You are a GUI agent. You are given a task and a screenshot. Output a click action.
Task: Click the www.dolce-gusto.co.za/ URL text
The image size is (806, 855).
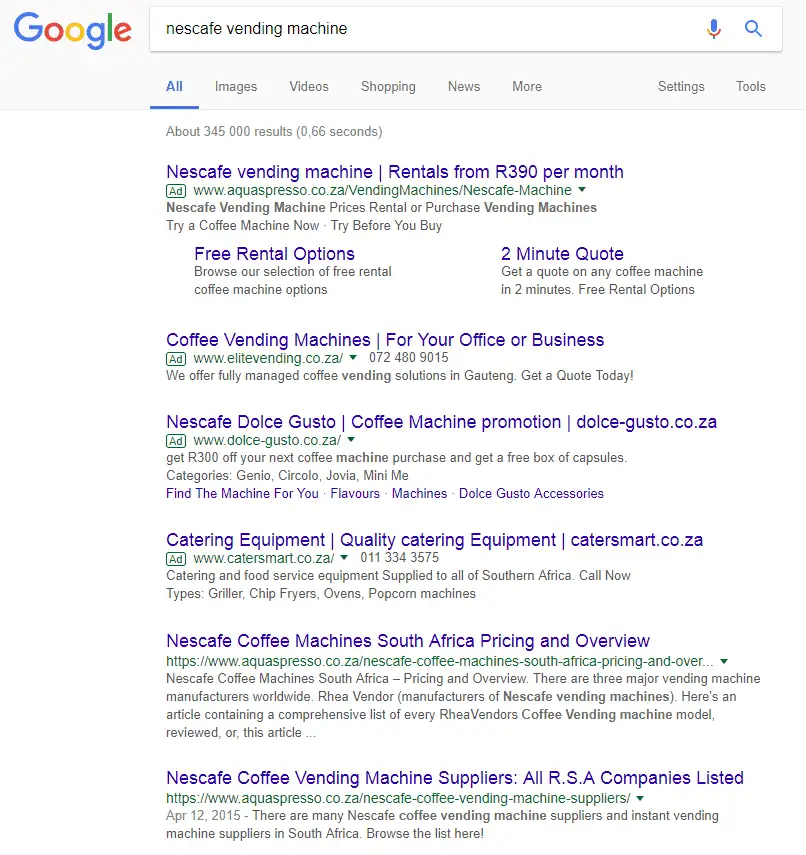click(x=267, y=440)
